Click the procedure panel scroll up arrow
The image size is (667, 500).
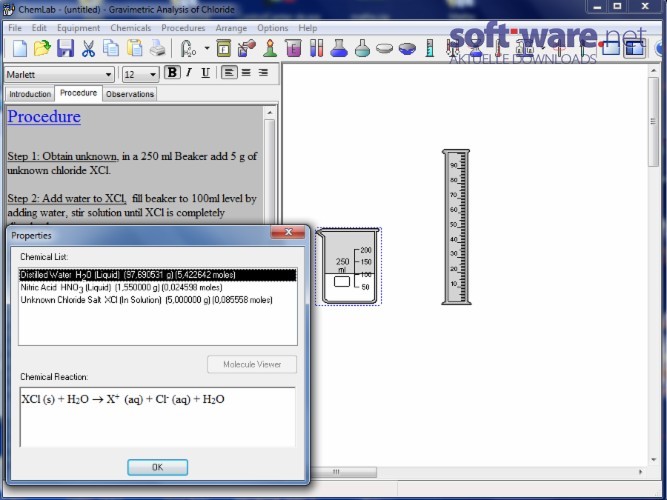(x=269, y=113)
